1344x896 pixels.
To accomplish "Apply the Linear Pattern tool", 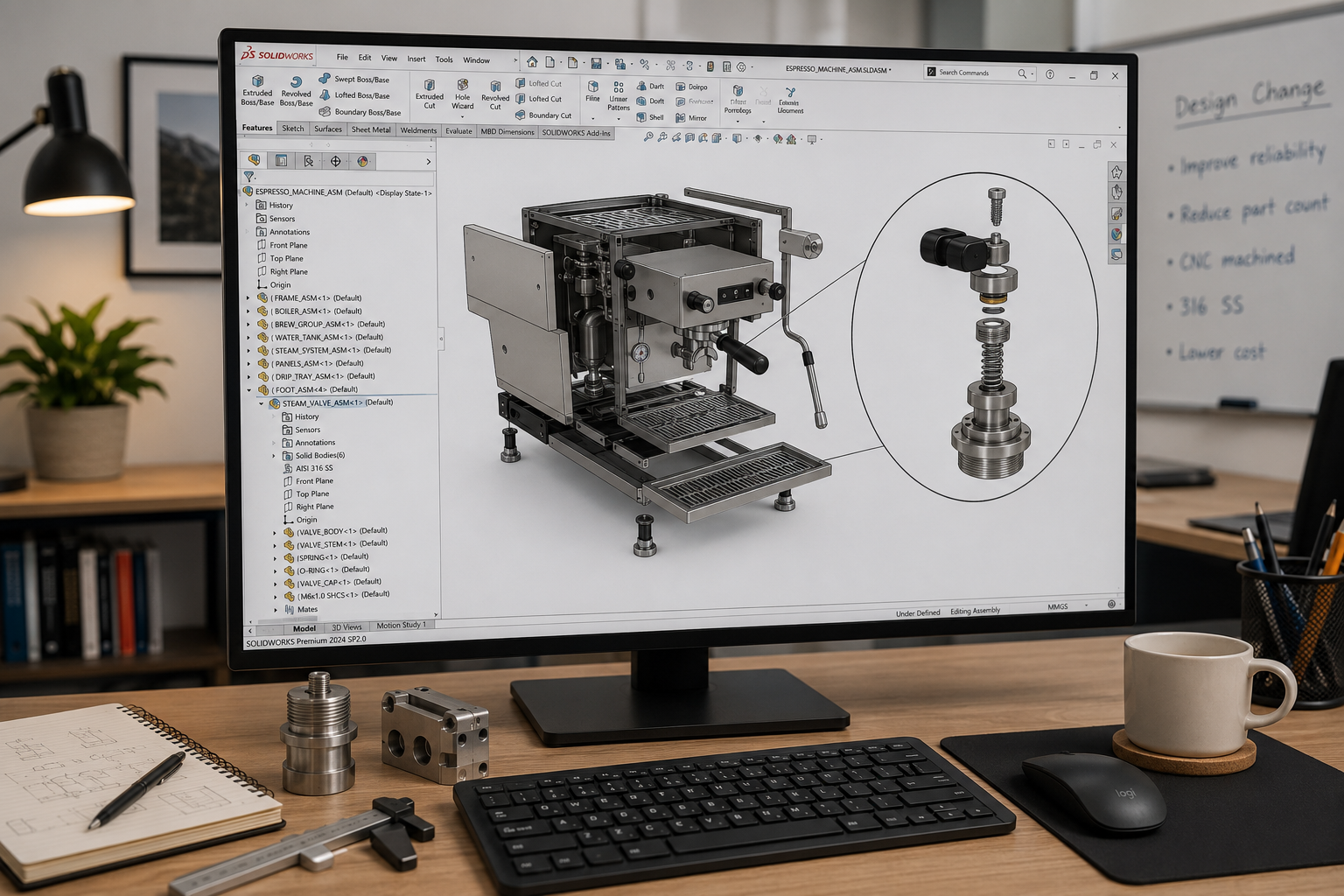I will click(619, 96).
